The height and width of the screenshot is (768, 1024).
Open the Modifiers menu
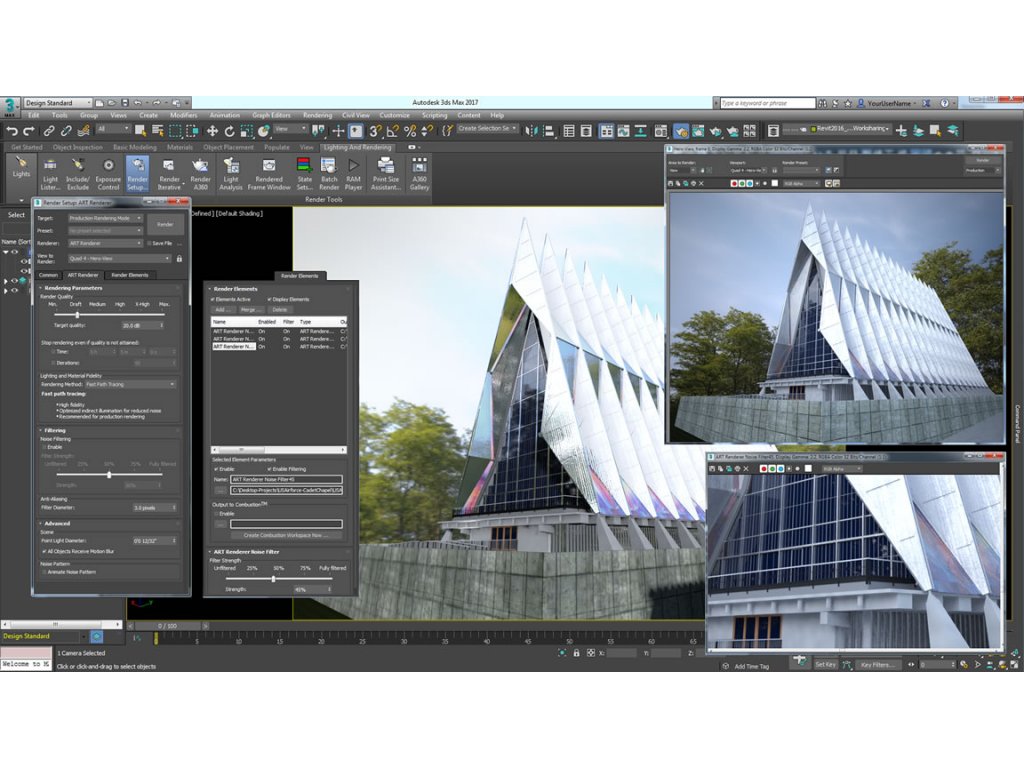[183, 115]
